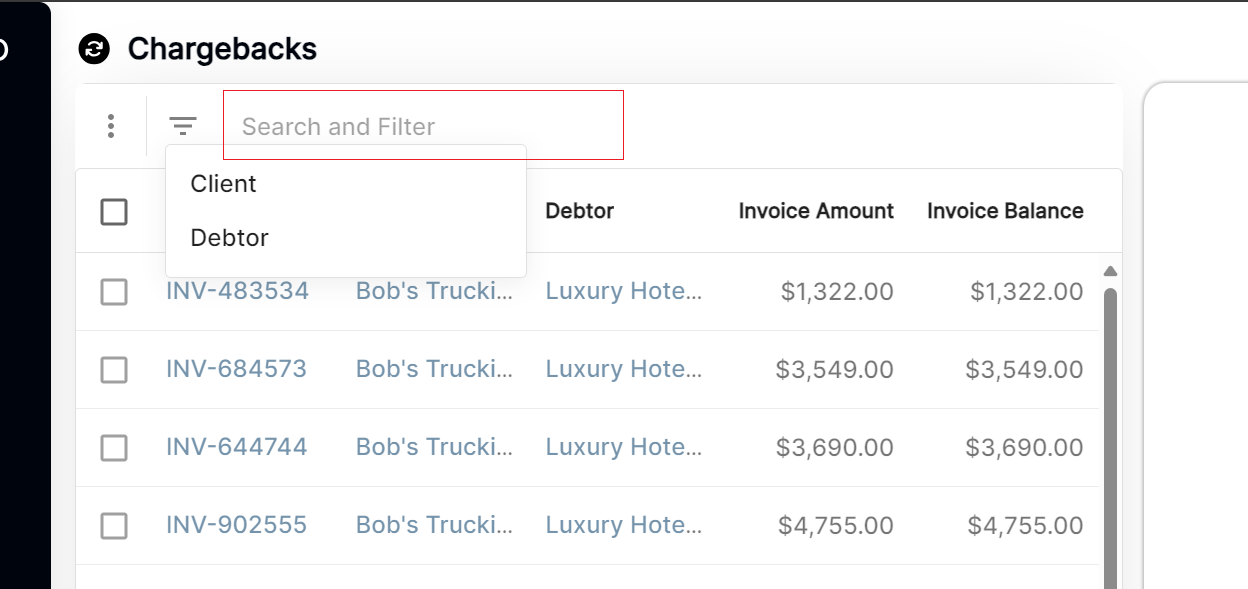Image resolution: width=1248 pixels, height=589 pixels.
Task: Check the checkbox for INV-902555
Action: coord(113,525)
